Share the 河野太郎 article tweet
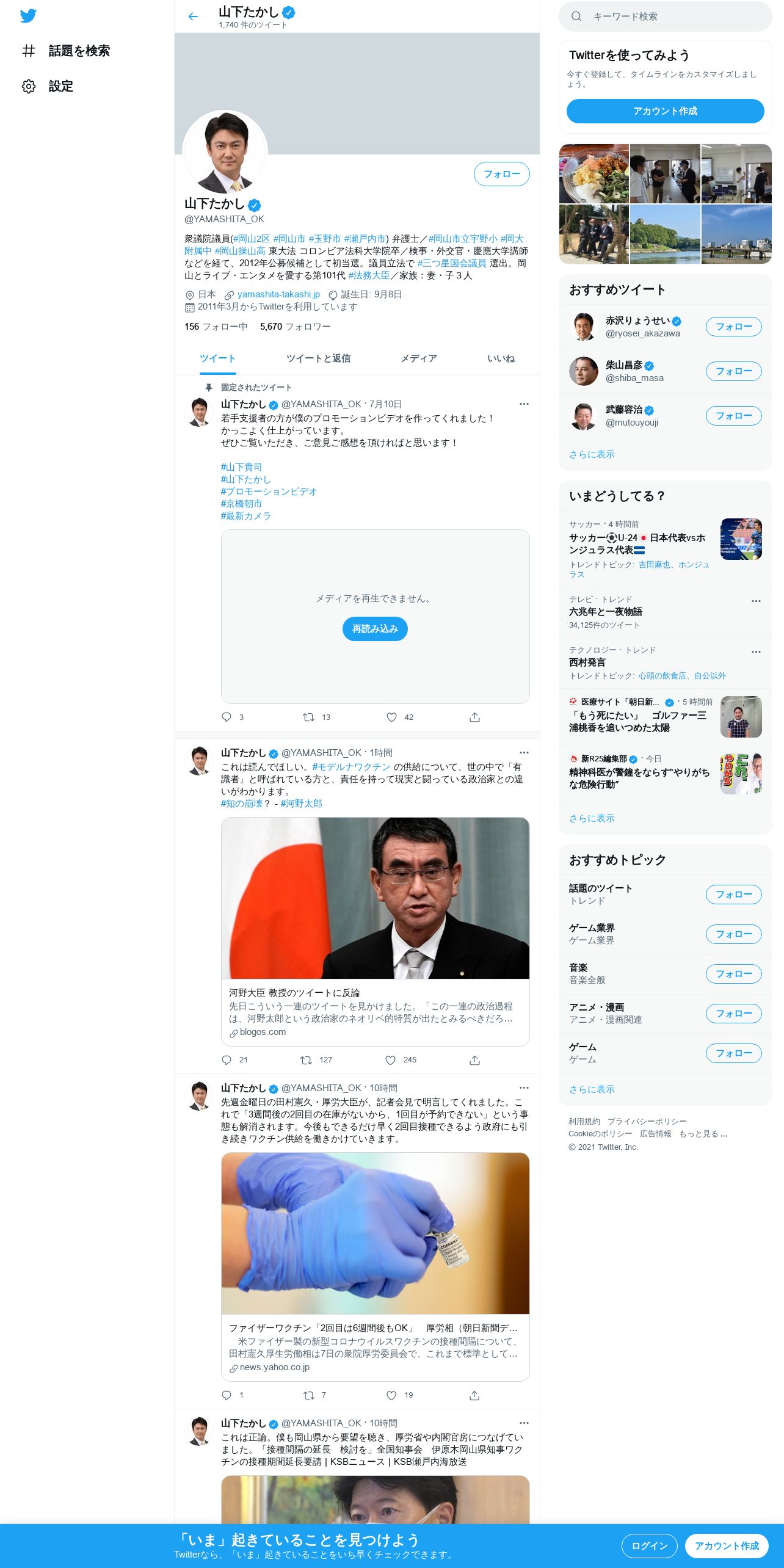784x1568 pixels. click(x=474, y=1060)
